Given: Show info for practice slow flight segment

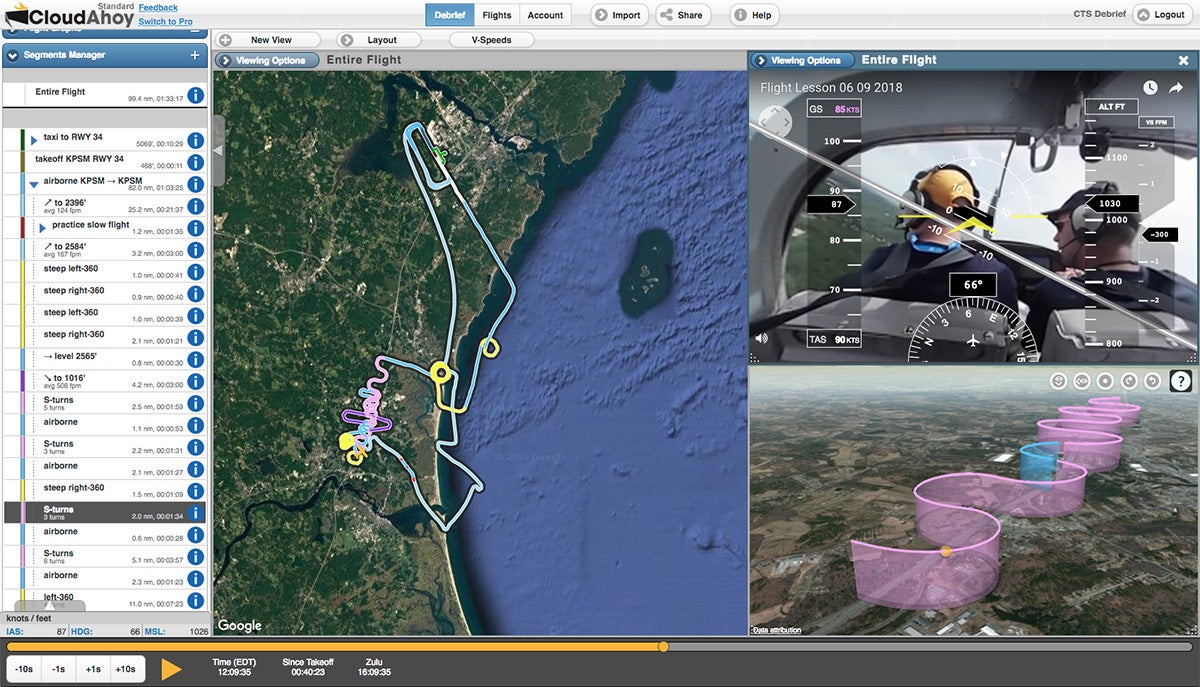Looking at the screenshot, I should 196,228.
